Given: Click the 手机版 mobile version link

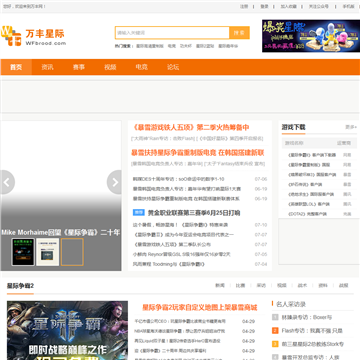Looking at the screenshot, I should click(x=349, y=6).
